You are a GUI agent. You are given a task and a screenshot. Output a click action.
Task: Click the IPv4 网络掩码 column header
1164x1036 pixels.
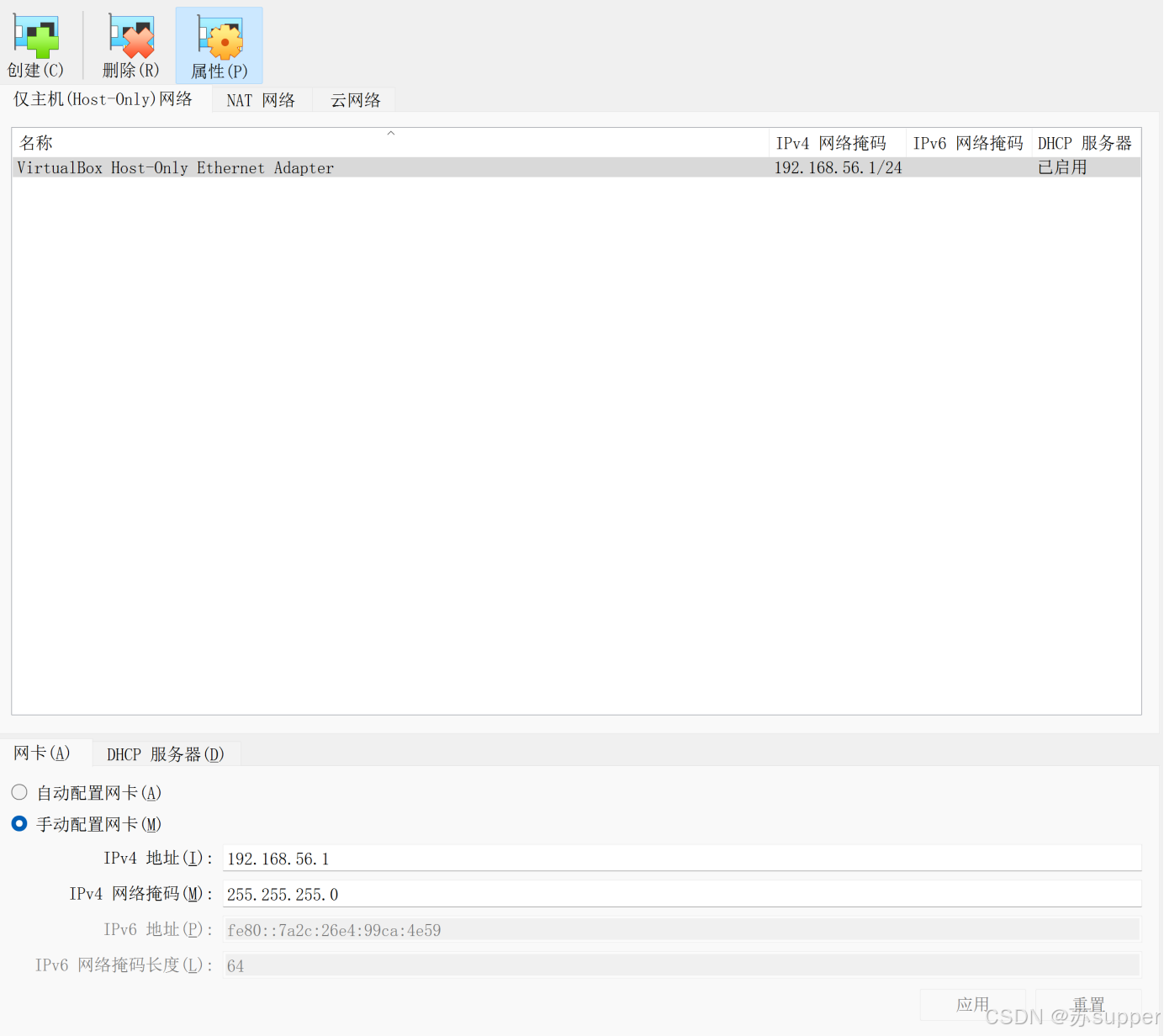837,143
